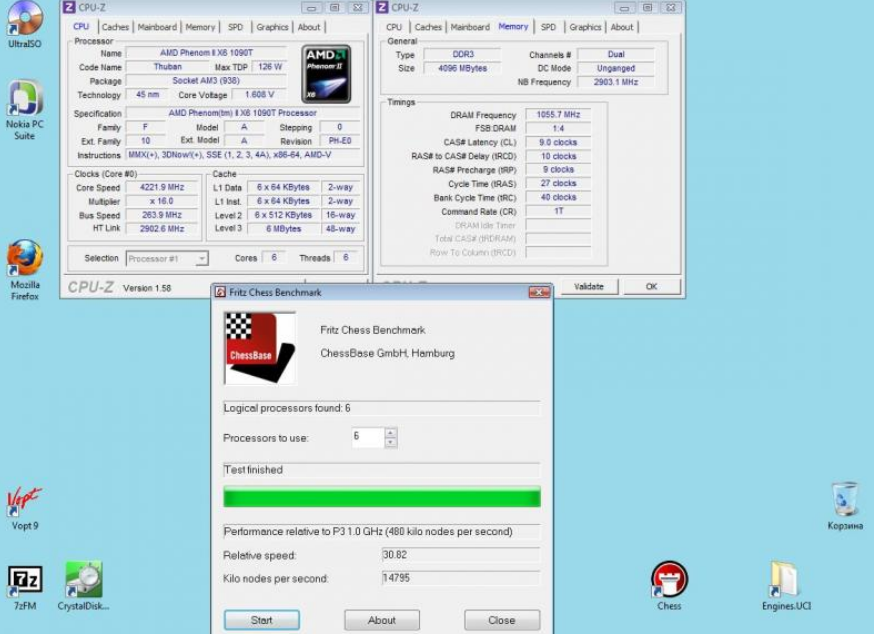Click the Close button in Fritz benchmark
The width and height of the screenshot is (874, 634).
tap(502, 620)
